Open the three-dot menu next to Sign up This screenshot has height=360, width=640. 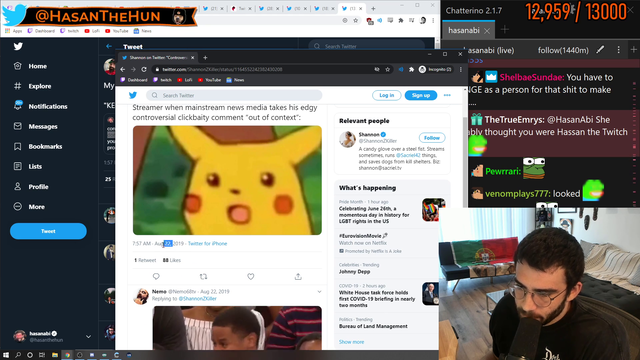(x=447, y=95)
